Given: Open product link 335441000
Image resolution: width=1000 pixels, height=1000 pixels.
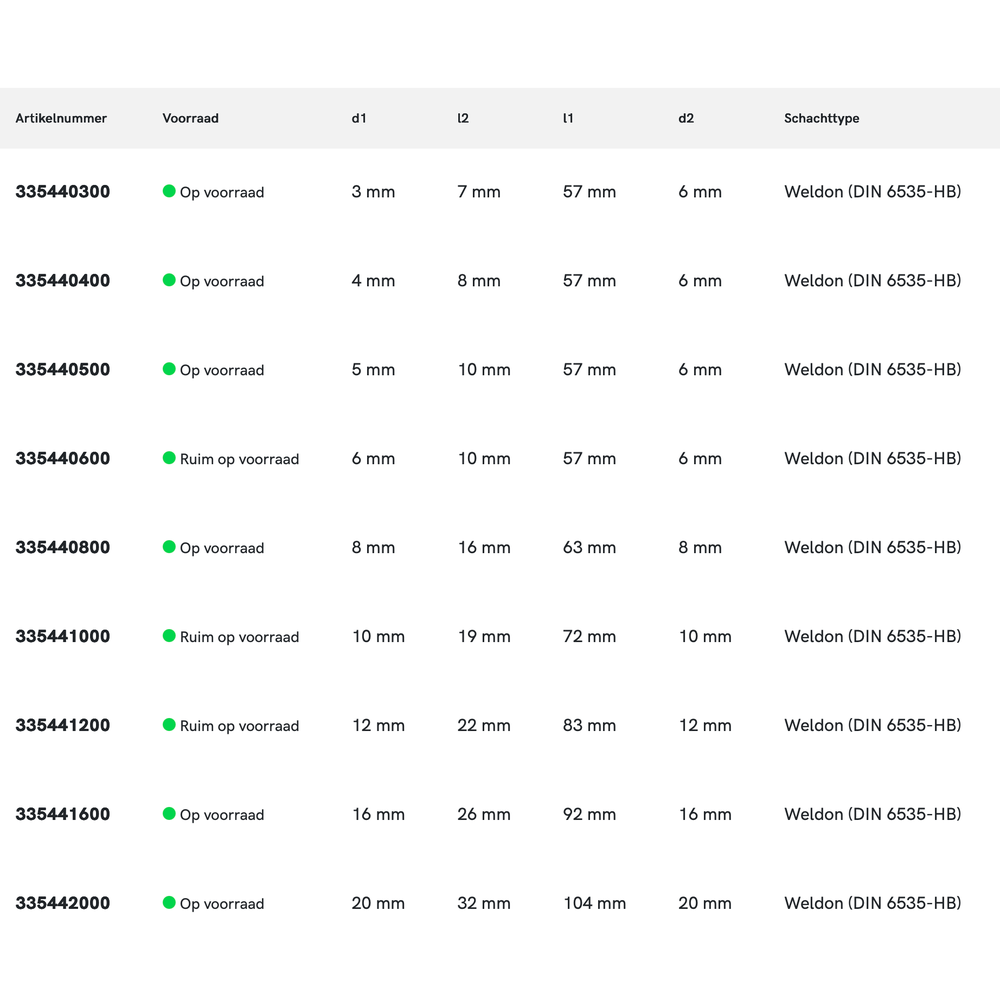Looking at the screenshot, I should [x=63, y=637].
